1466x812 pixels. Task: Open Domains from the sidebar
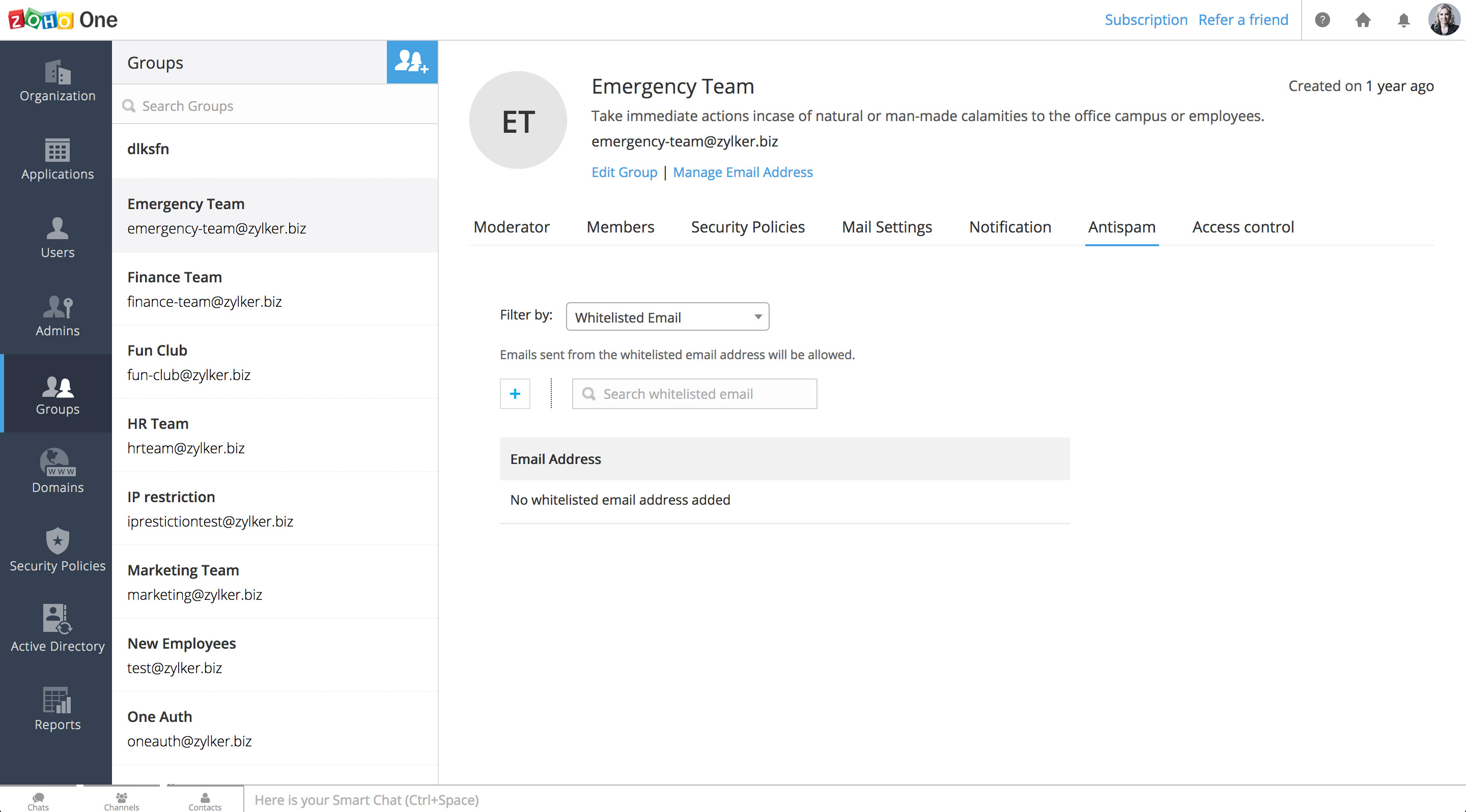[58, 472]
